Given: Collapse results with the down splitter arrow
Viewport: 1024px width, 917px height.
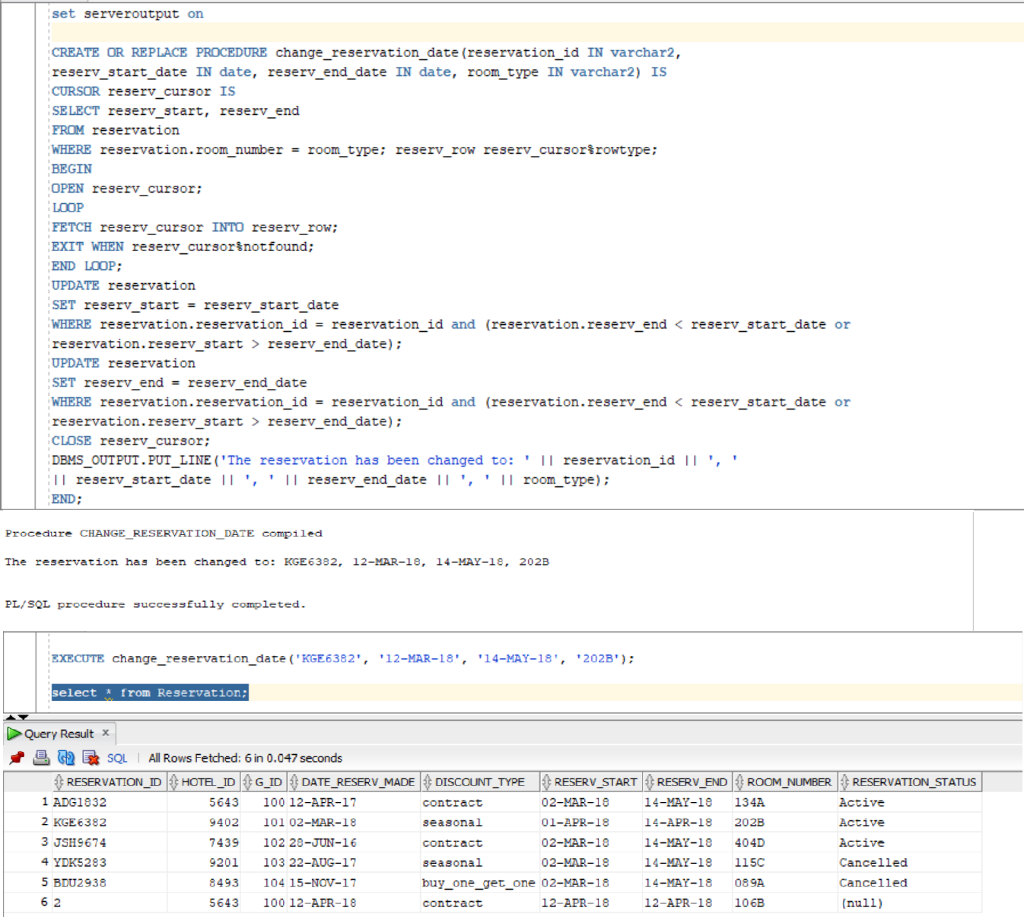Looking at the screenshot, I should [x=22, y=717].
